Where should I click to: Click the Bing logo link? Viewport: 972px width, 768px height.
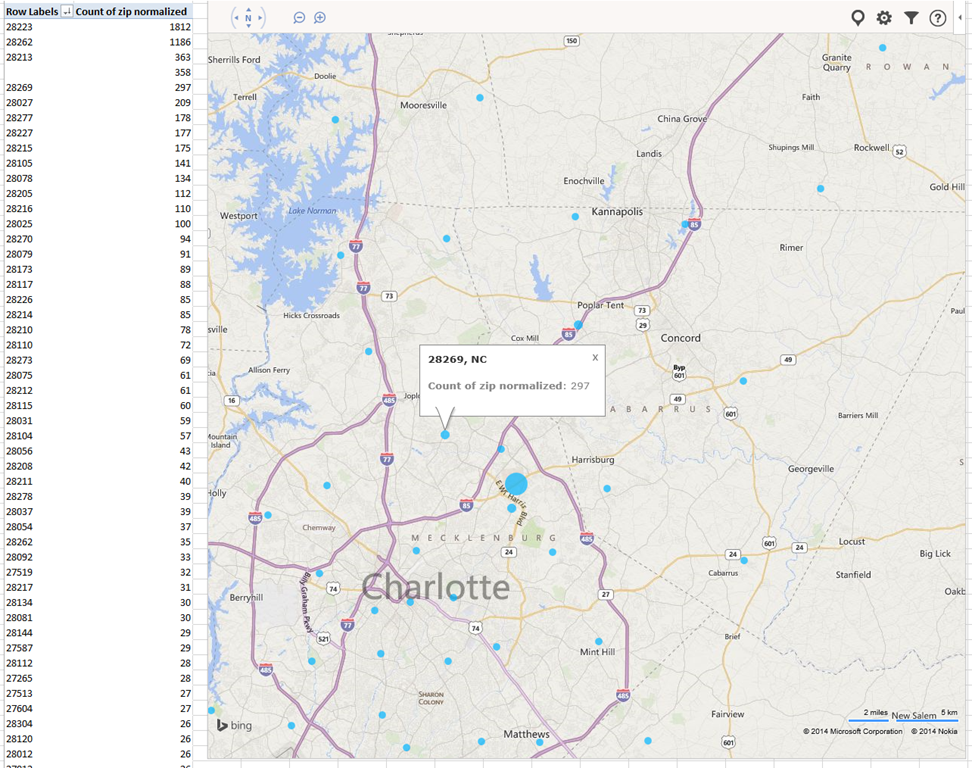click(235, 725)
